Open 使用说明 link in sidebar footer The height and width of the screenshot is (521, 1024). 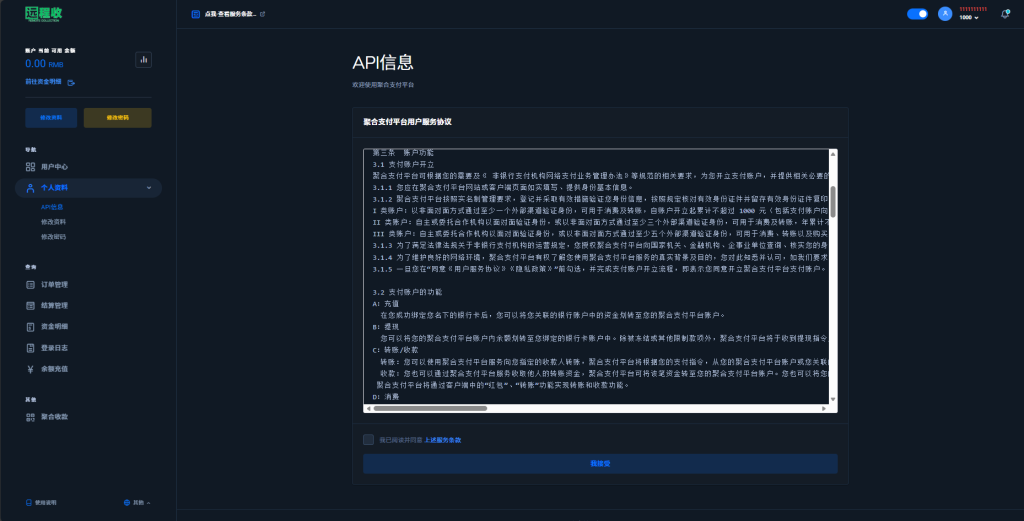(x=45, y=503)
